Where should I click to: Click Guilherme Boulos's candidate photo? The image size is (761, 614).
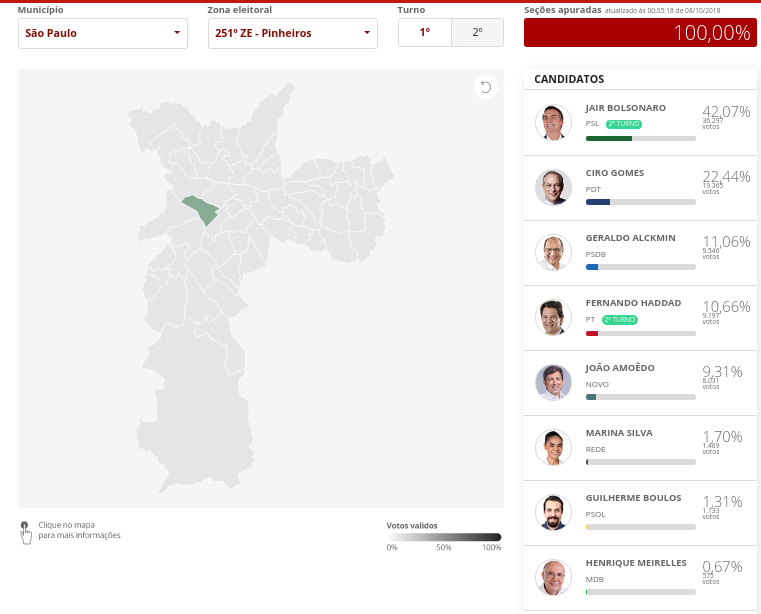(x=552, y=513)
